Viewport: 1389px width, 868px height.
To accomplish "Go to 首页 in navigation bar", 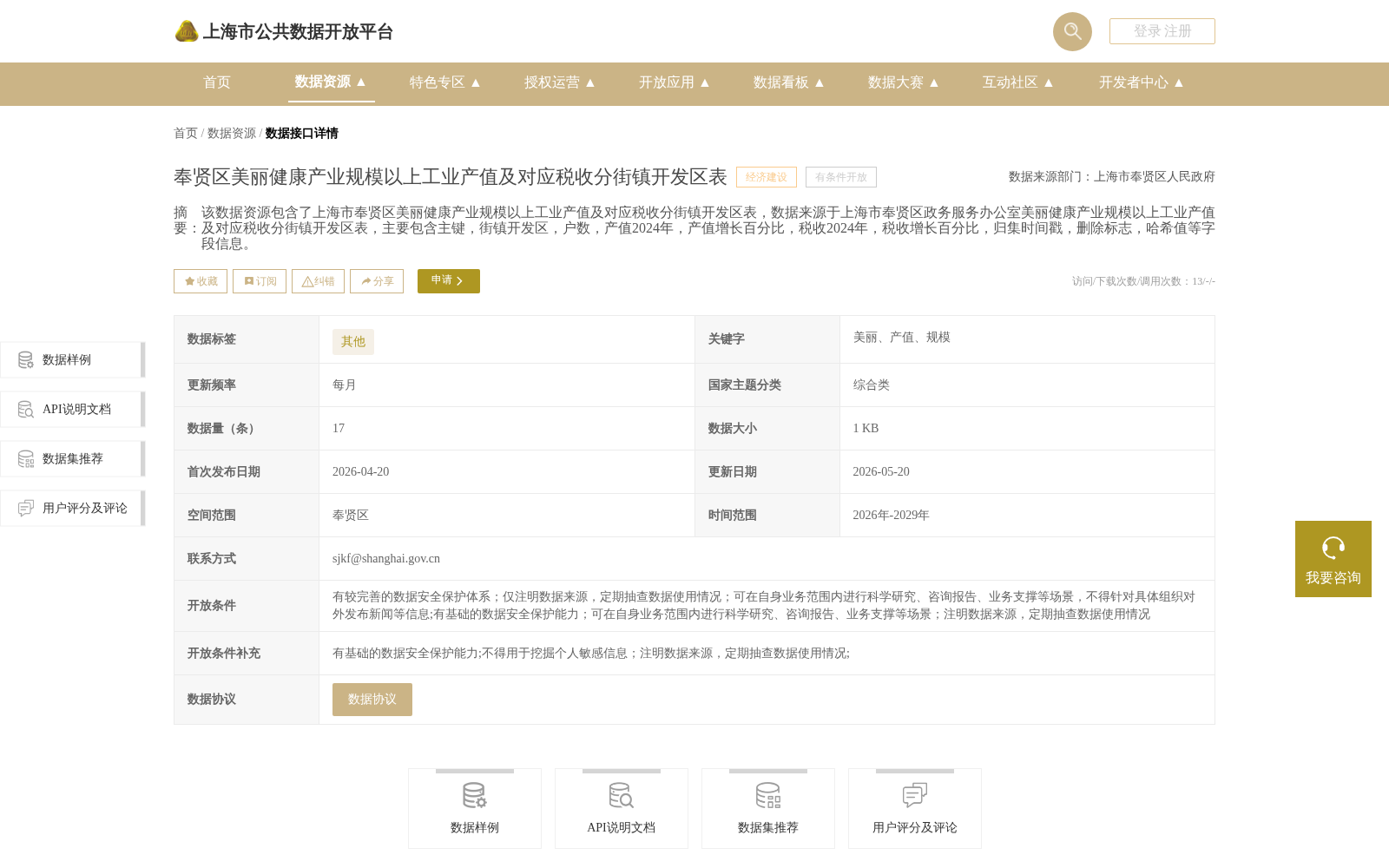I will click(x=217, y=82).
